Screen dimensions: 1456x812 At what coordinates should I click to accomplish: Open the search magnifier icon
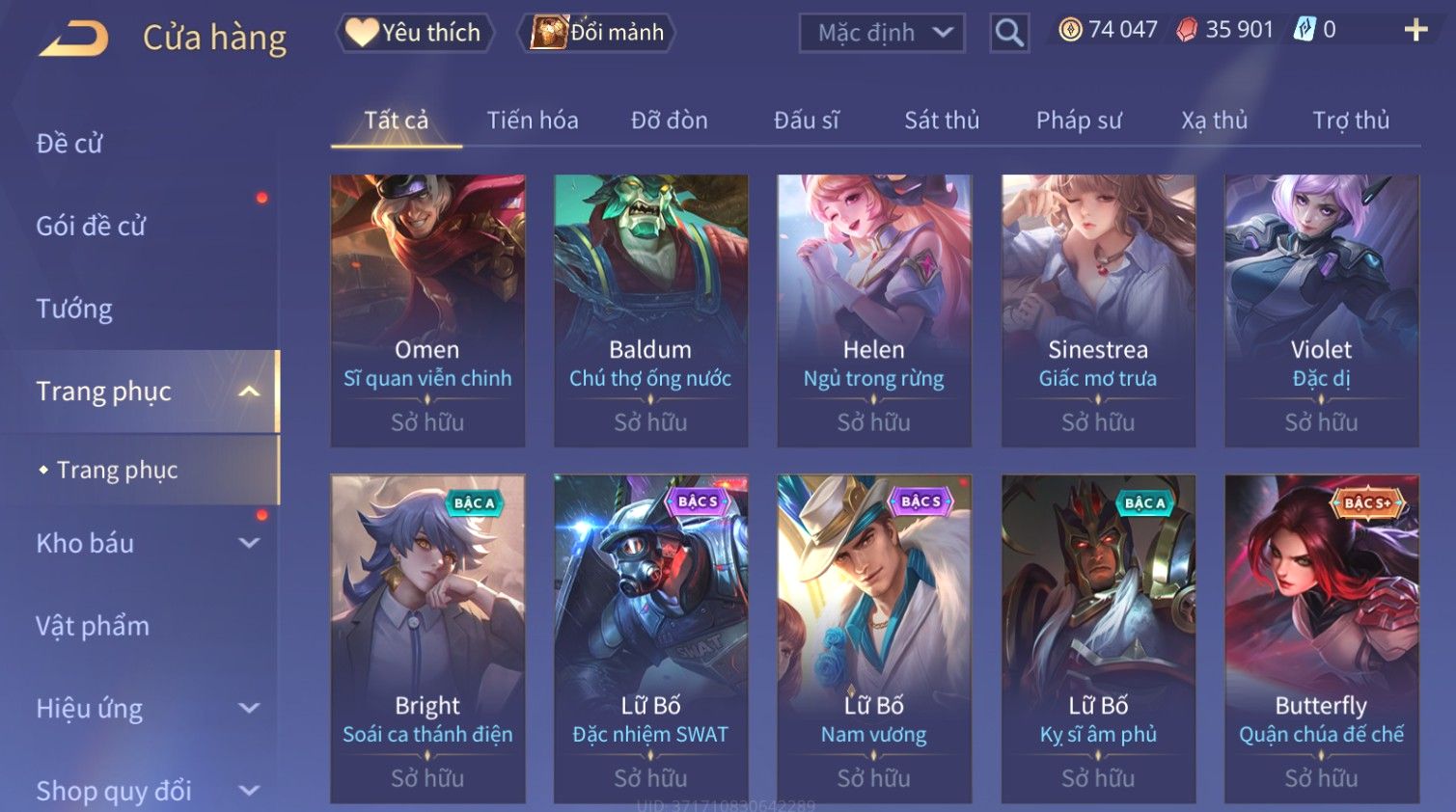(x=1009, y=33)
